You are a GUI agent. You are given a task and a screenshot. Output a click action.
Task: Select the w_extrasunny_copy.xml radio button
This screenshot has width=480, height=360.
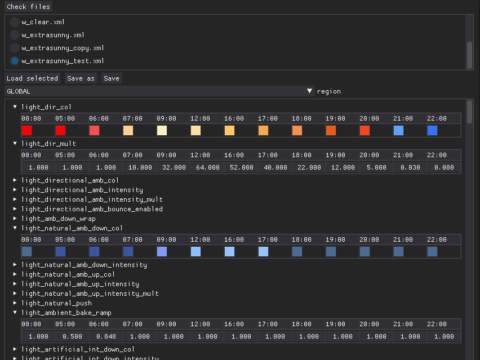tap(14, 48)
